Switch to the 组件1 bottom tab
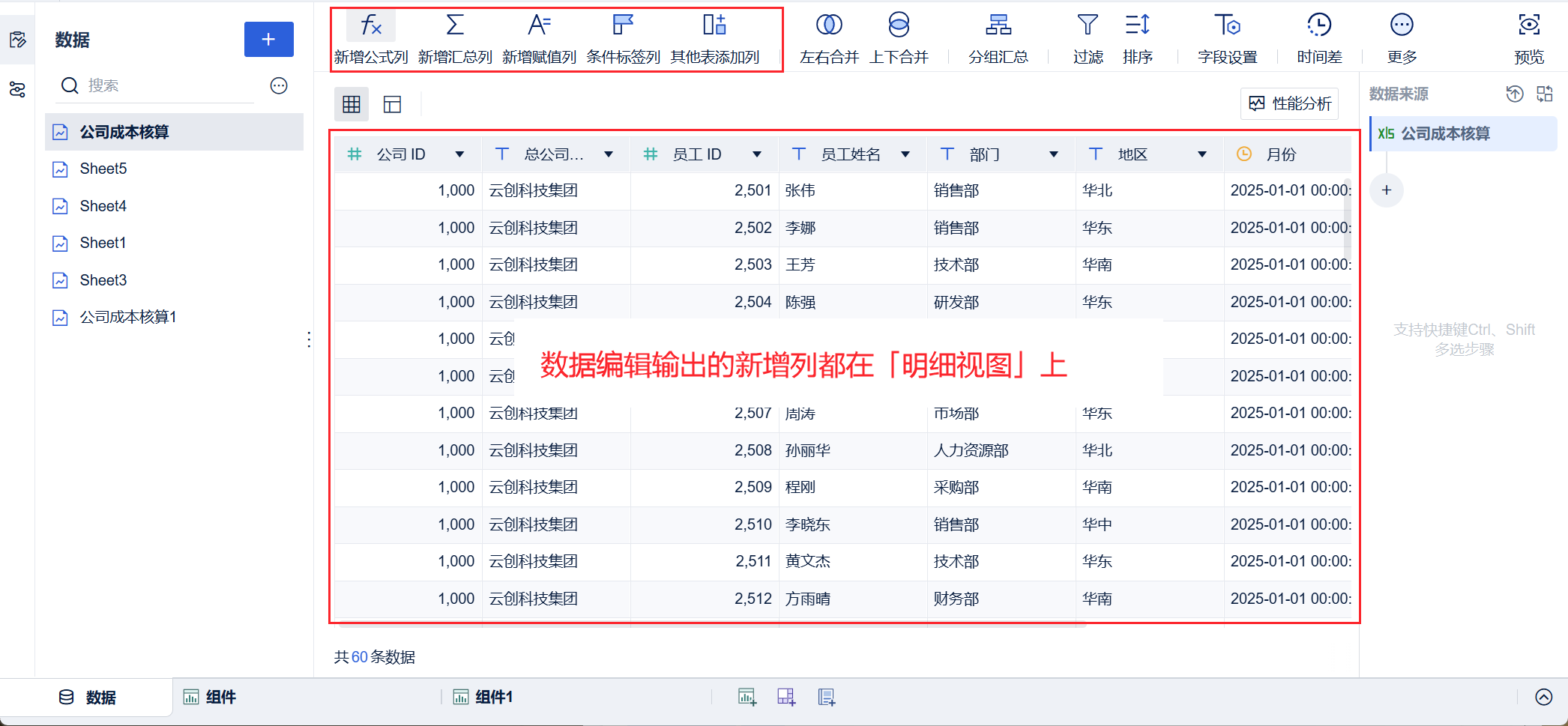Image resolution: width=1568 pixels, height=726 pixels. point(483,698)
